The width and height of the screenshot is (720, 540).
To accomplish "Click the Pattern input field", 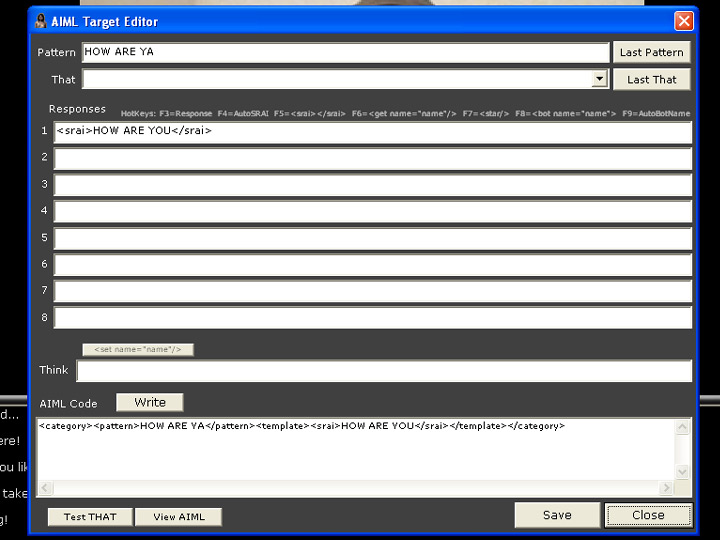I will pyautogui.click(x=346, y=52).
